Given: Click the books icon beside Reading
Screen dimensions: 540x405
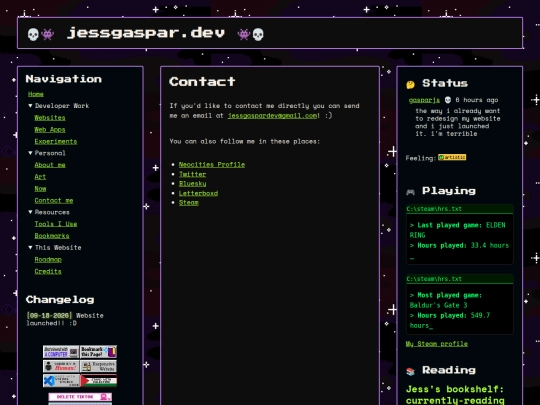Looking at the screenshot, I should click(411, 371).
